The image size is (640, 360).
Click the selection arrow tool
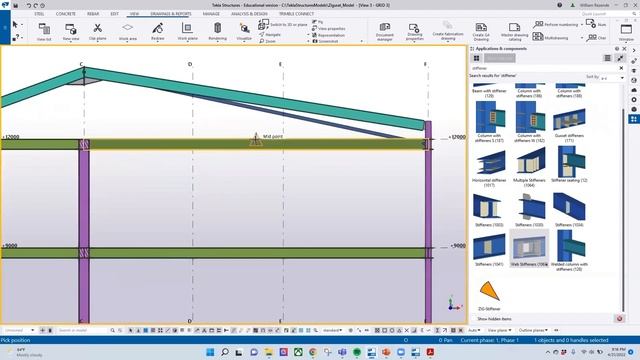tap(16, 24)
